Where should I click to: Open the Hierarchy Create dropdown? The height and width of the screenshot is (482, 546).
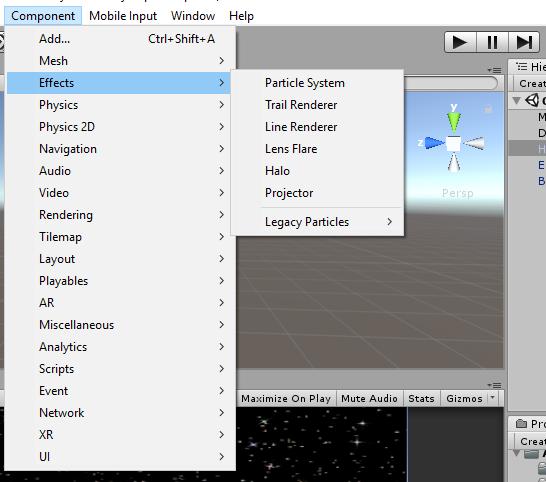(x=530, y=84)
